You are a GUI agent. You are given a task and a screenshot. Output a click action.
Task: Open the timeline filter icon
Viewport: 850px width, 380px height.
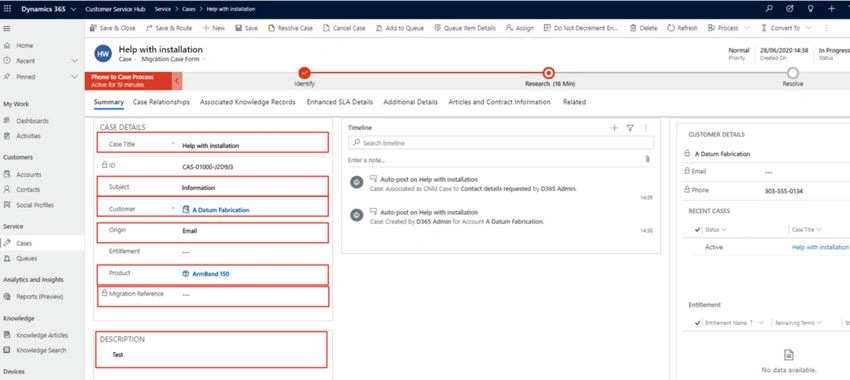pos(630,128)
